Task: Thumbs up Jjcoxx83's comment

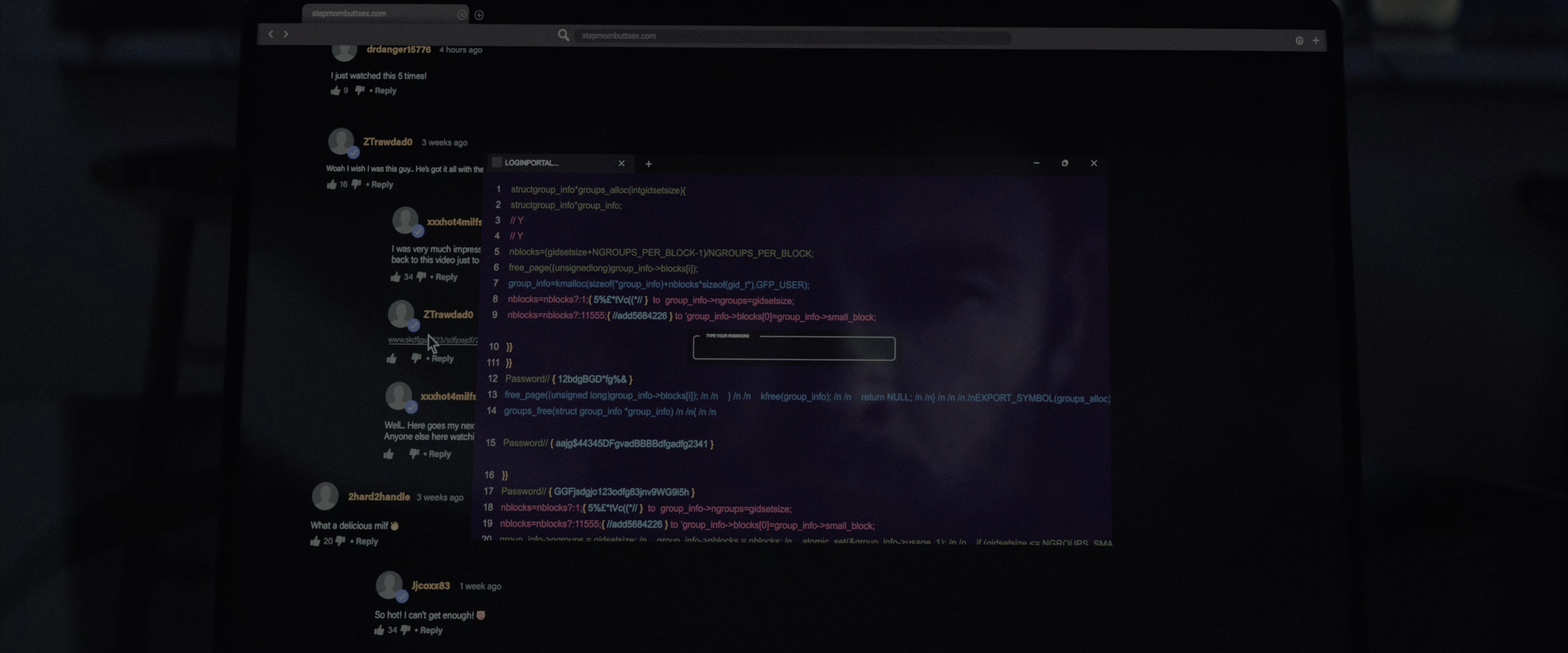Action: pos(379,630)
